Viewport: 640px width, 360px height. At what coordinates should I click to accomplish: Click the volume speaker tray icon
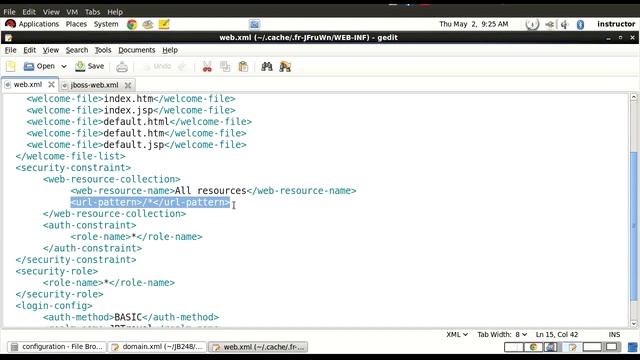pos(565,24)
